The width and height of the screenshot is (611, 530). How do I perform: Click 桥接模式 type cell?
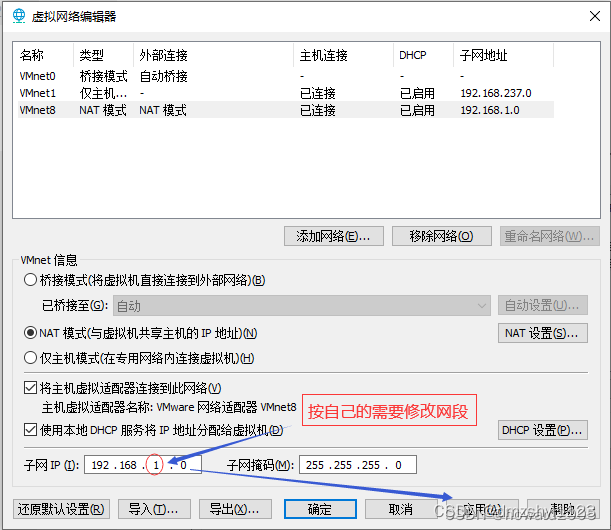(103, 76)
